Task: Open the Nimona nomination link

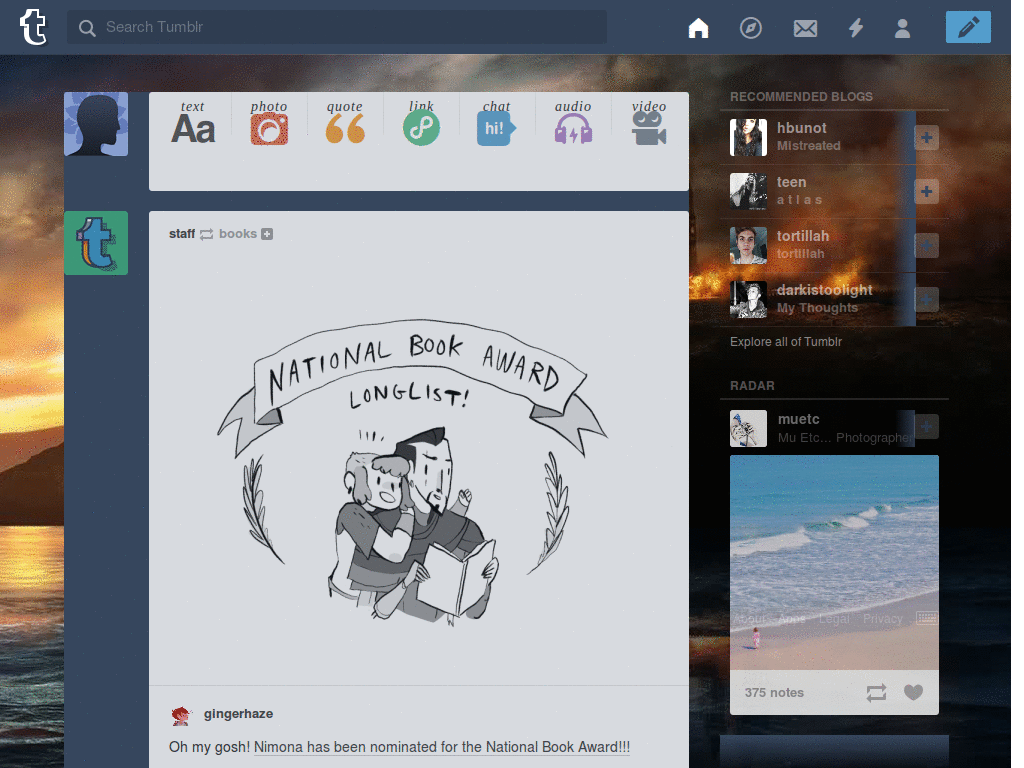Action: [x=442, y=747]
